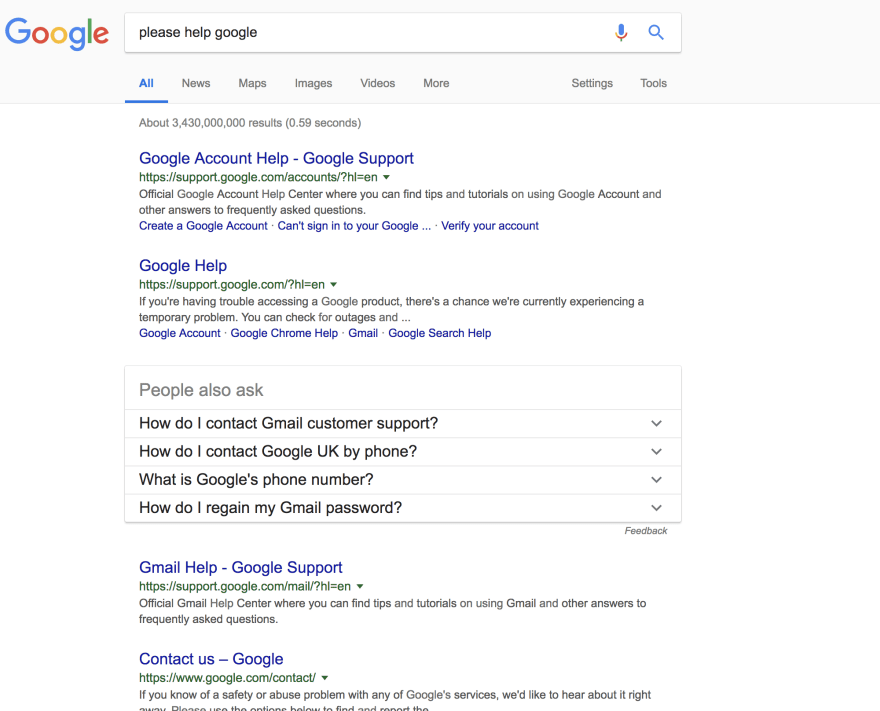The width and height of the screenshot is (880, 711).
Task: Open dropdown arrow beside www.google.com/contact URL
Action: click(x=325, y=678)
